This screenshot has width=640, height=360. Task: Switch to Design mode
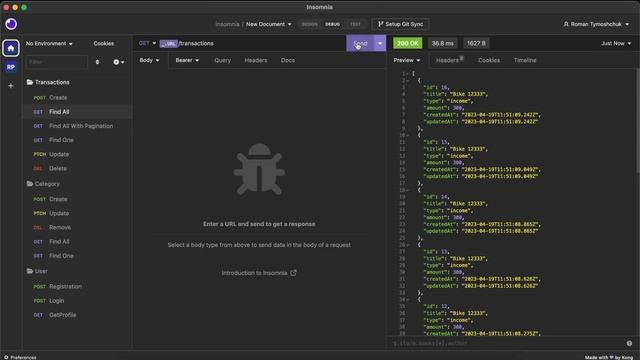click(309, 24)
